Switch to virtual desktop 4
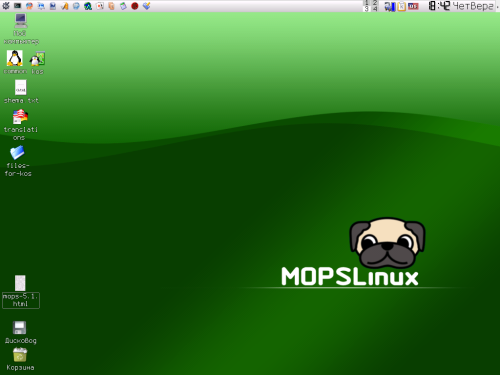The height and width of the screenshot is (375, 500). [375, 9]
